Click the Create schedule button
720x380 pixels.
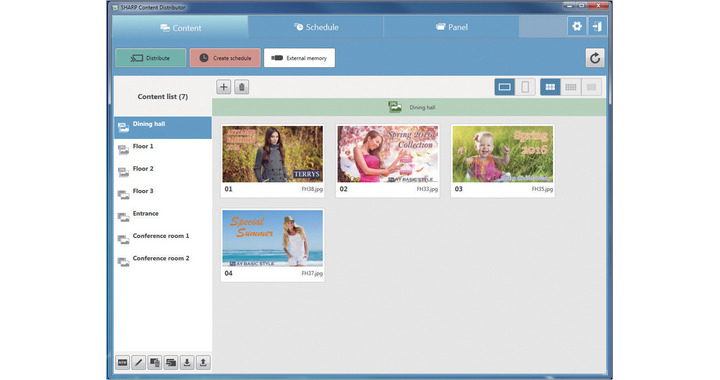click(x=225, y=58)
